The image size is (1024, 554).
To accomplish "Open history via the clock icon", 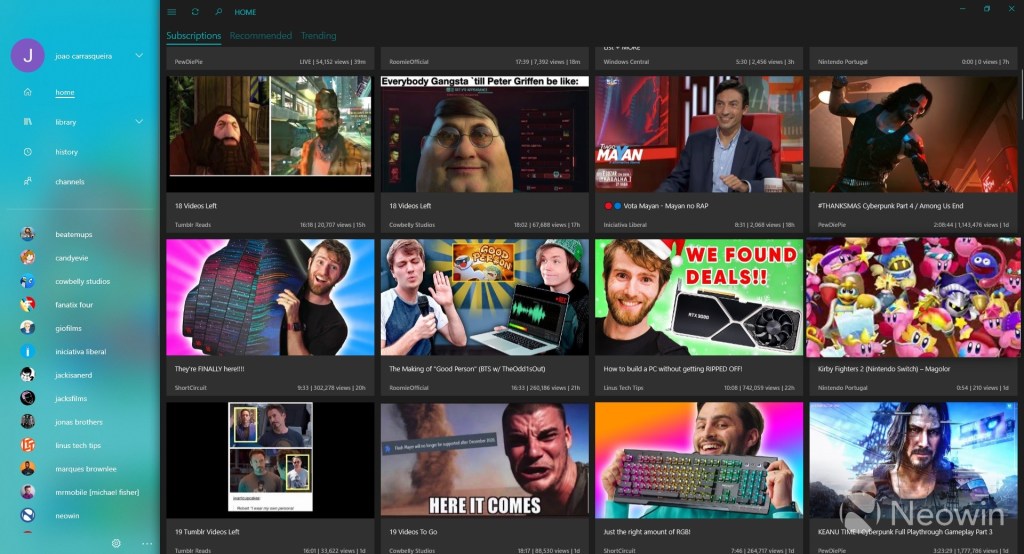I will tap(28, 152).
